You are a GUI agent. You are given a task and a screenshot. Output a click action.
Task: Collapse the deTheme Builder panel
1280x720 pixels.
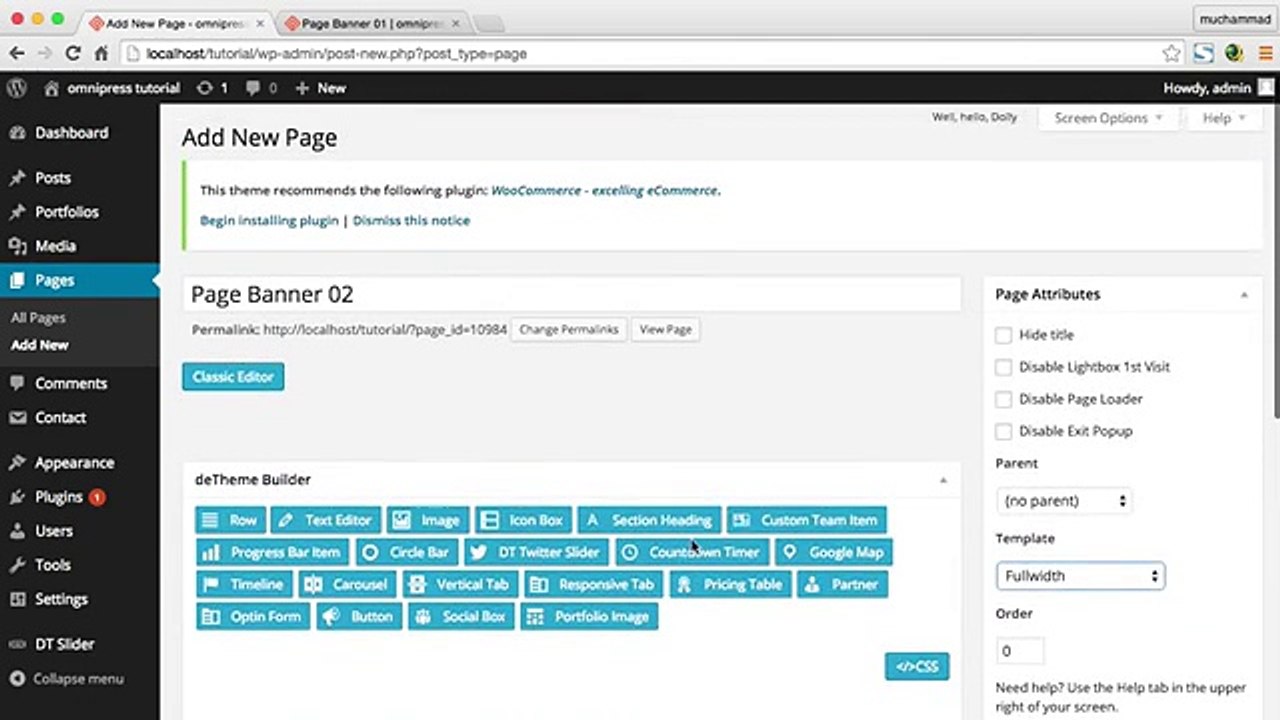pyautogui.click(x=943, y=480)
